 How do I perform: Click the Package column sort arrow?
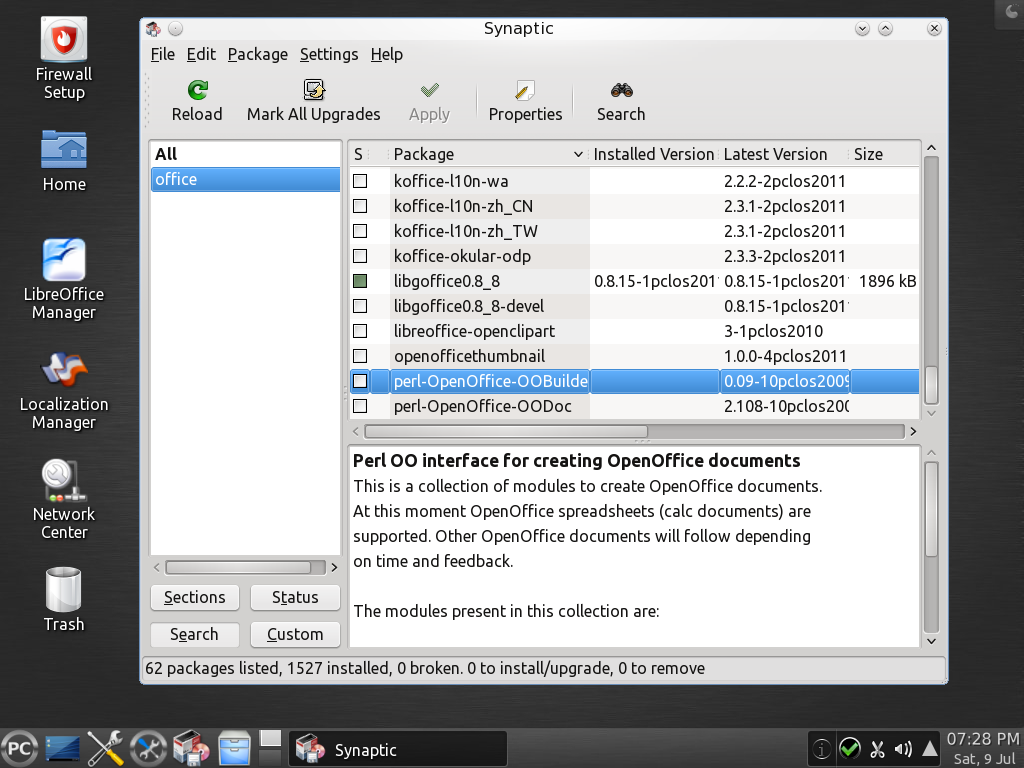tap(578, 154)
